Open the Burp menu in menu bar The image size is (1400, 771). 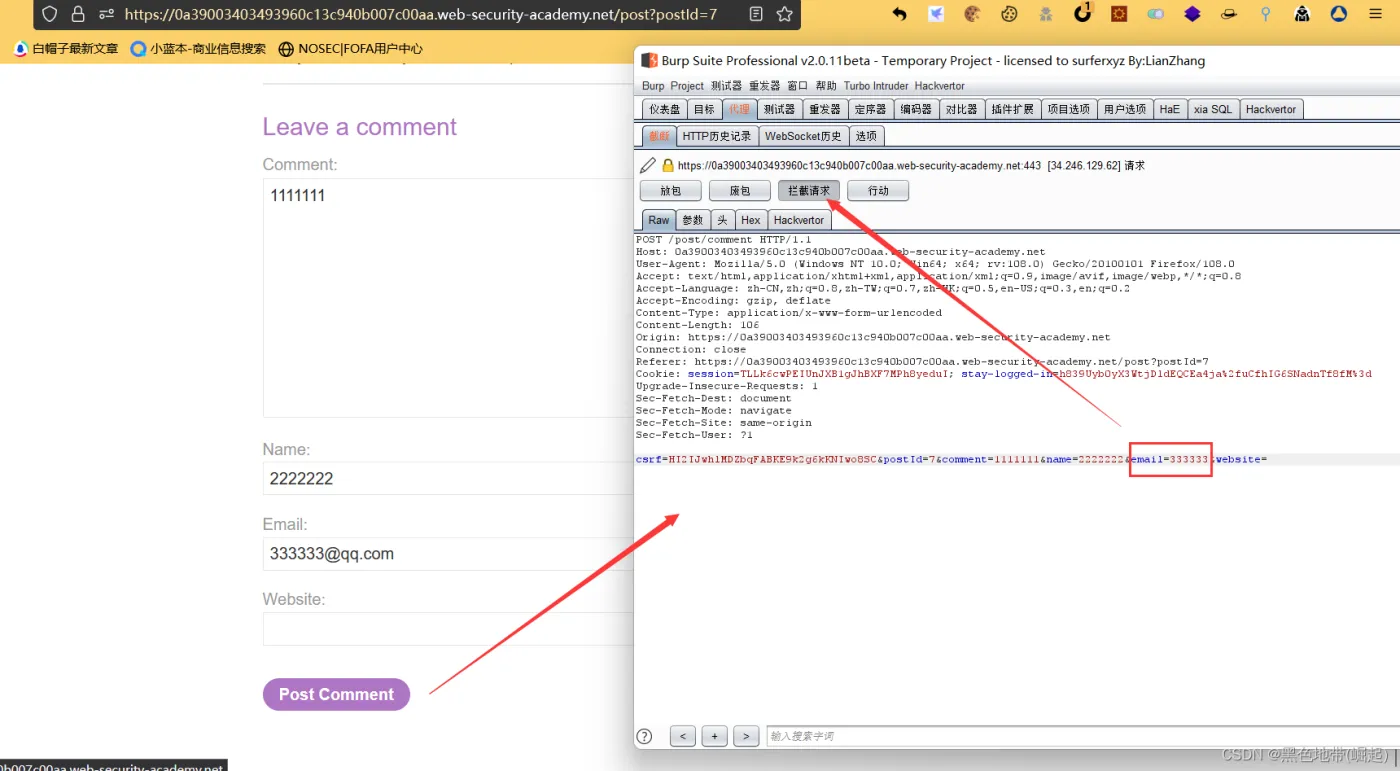point(653,86)
